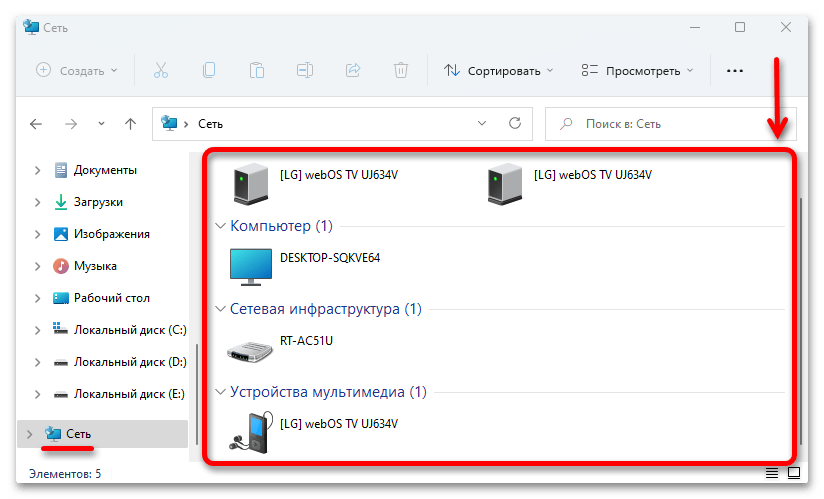Click the Delete trash bin icon
824x499 pixels.
tap(400, 70)
